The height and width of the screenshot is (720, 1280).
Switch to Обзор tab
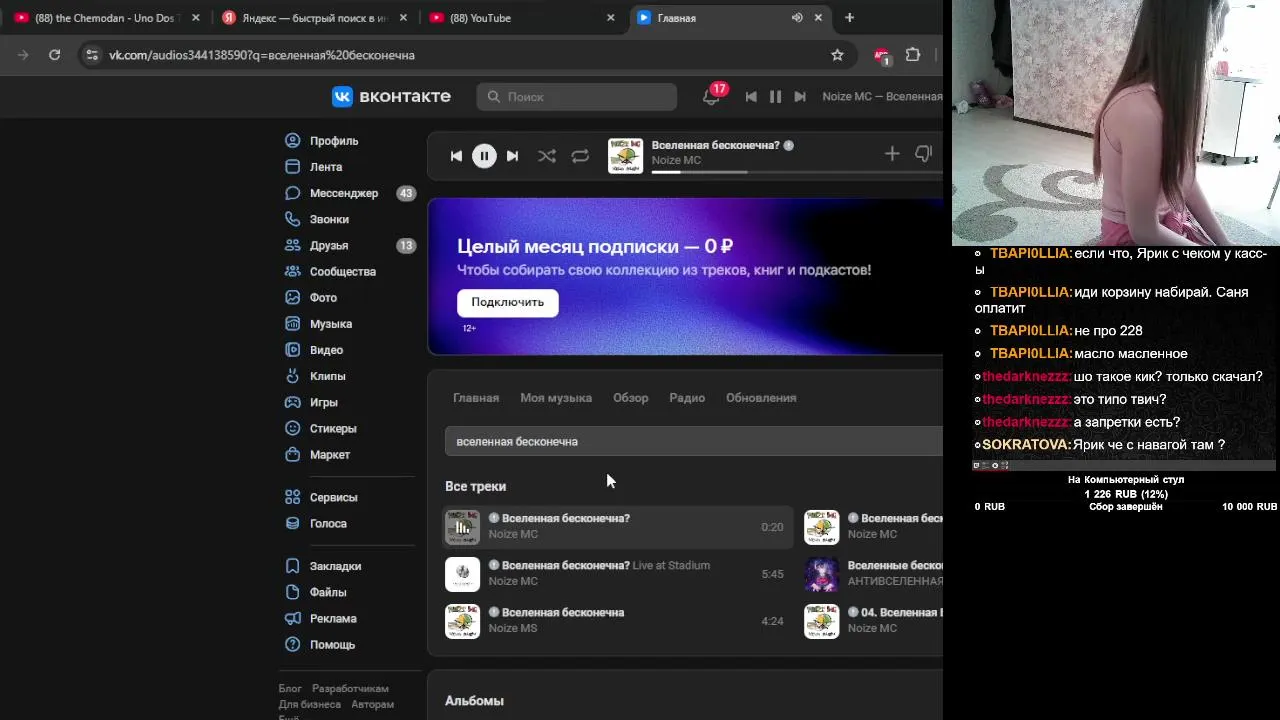point(631,398)
